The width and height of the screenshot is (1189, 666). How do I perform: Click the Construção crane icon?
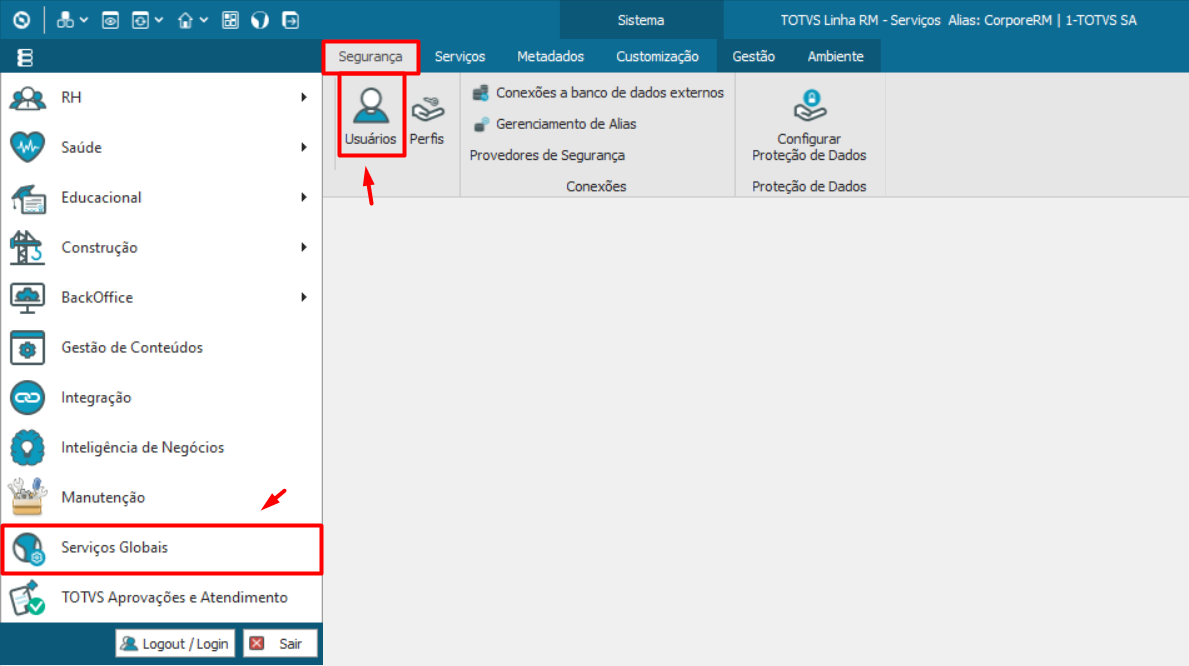[27, 247]
